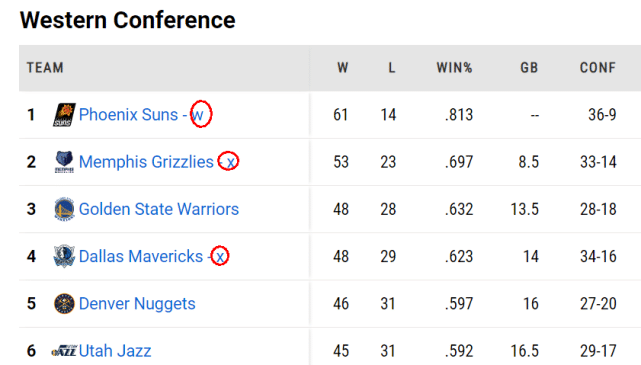
Task: Open the Memphis Grizzlies team link
Action: pyautogui.click(x=146, y=162)
